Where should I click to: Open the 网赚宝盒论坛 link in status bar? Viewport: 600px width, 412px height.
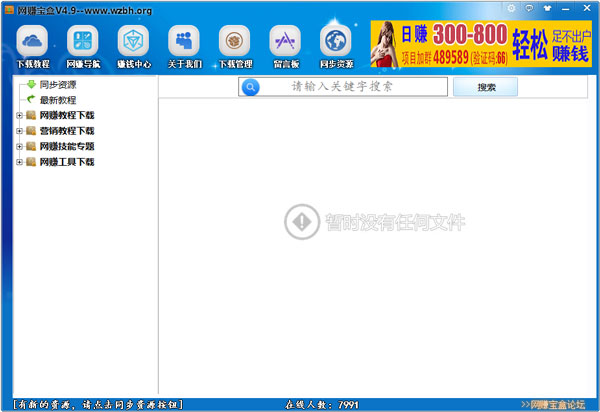coord(556,404)
